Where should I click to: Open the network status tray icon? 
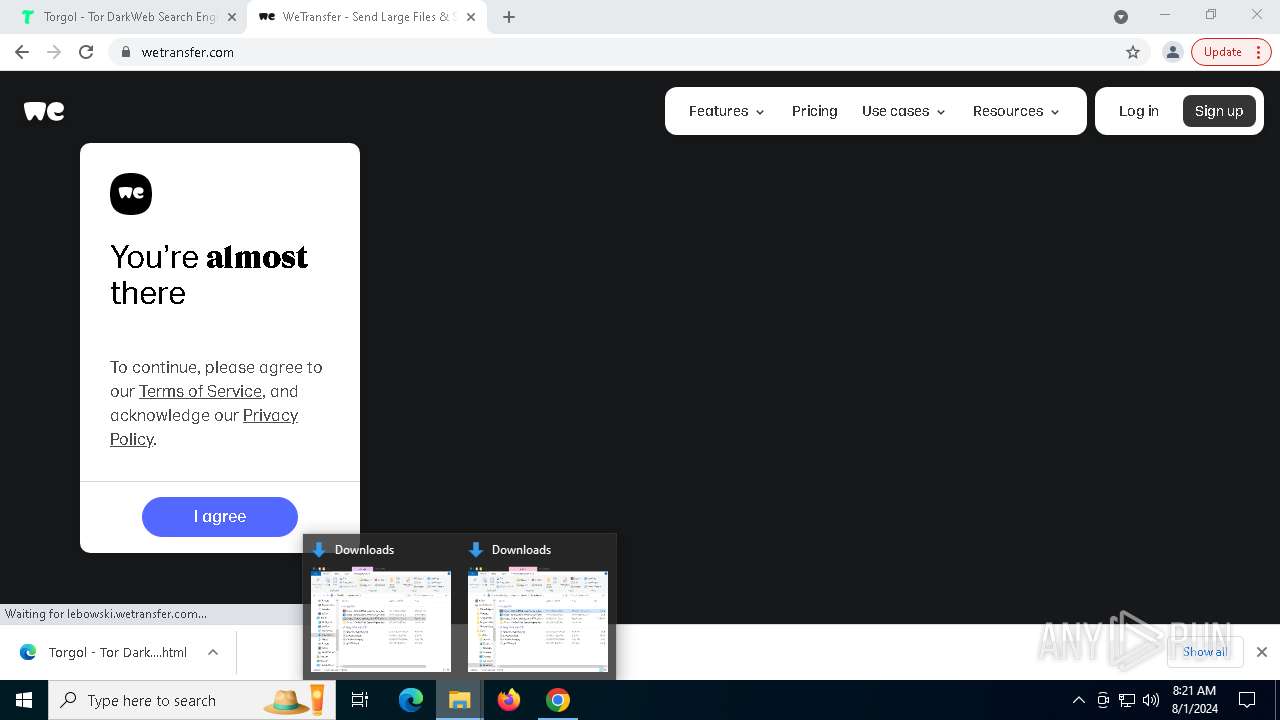[1127, 700]
